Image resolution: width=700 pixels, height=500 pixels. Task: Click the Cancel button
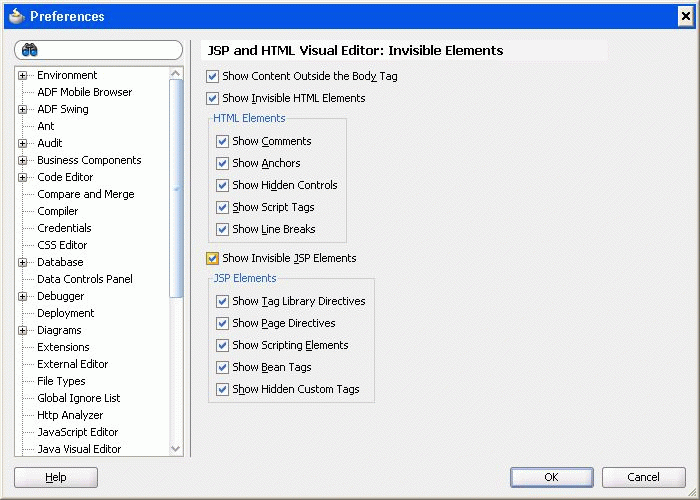click(x=643, y=477)
